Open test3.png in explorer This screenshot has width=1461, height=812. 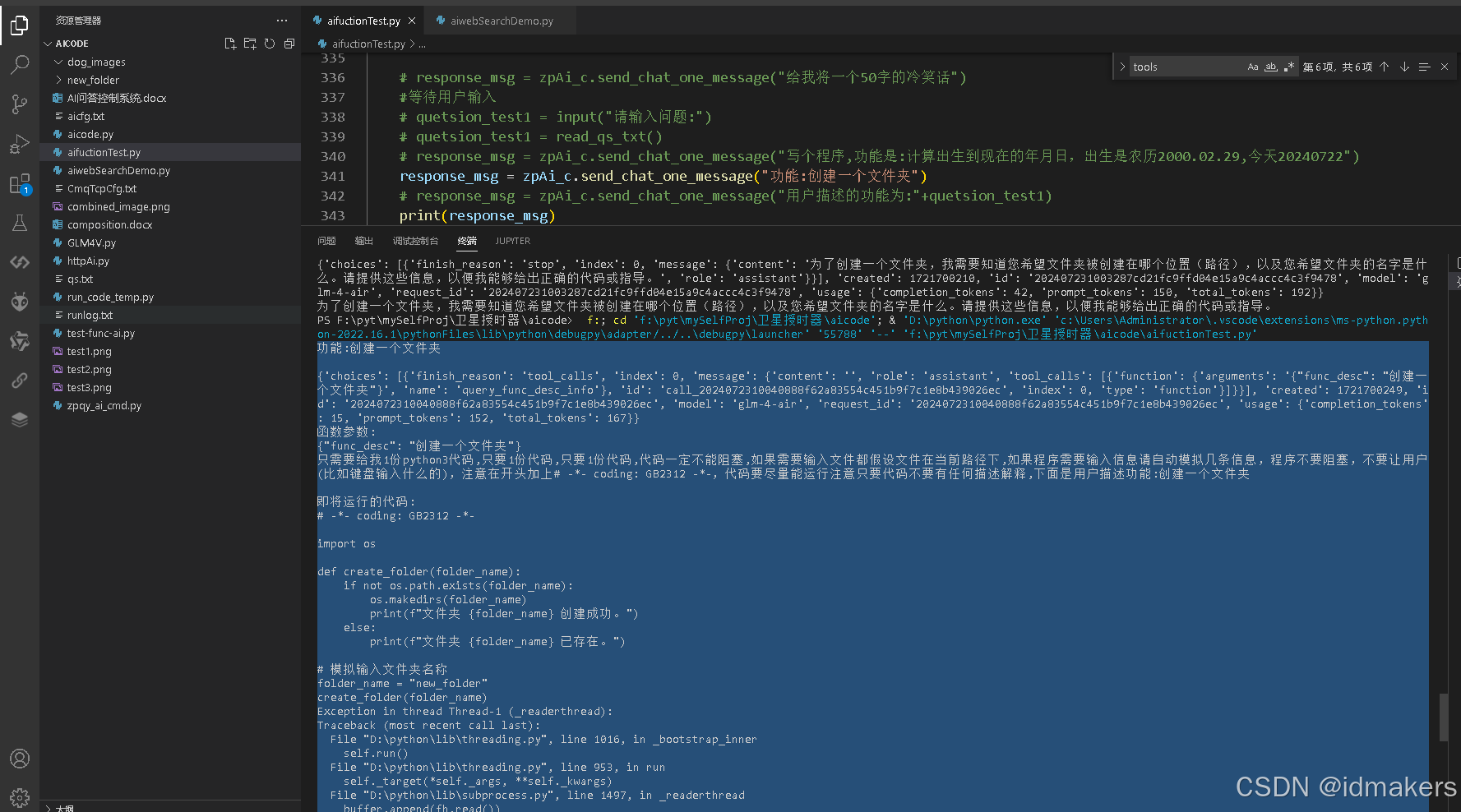click(89, 387)
